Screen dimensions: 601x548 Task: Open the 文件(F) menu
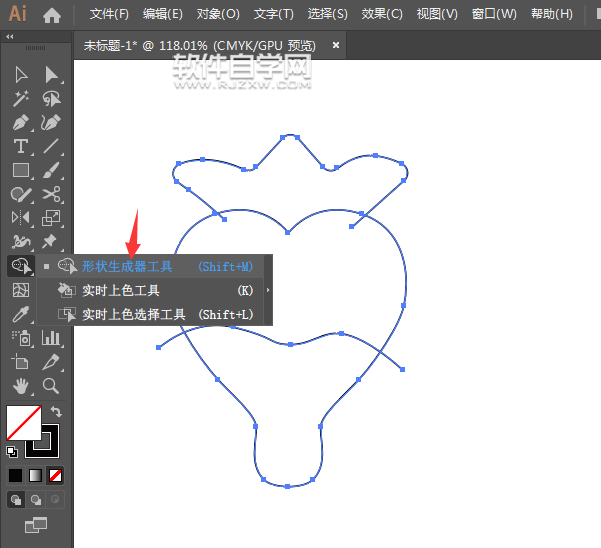pyautogui.click(x=109, y=14)
